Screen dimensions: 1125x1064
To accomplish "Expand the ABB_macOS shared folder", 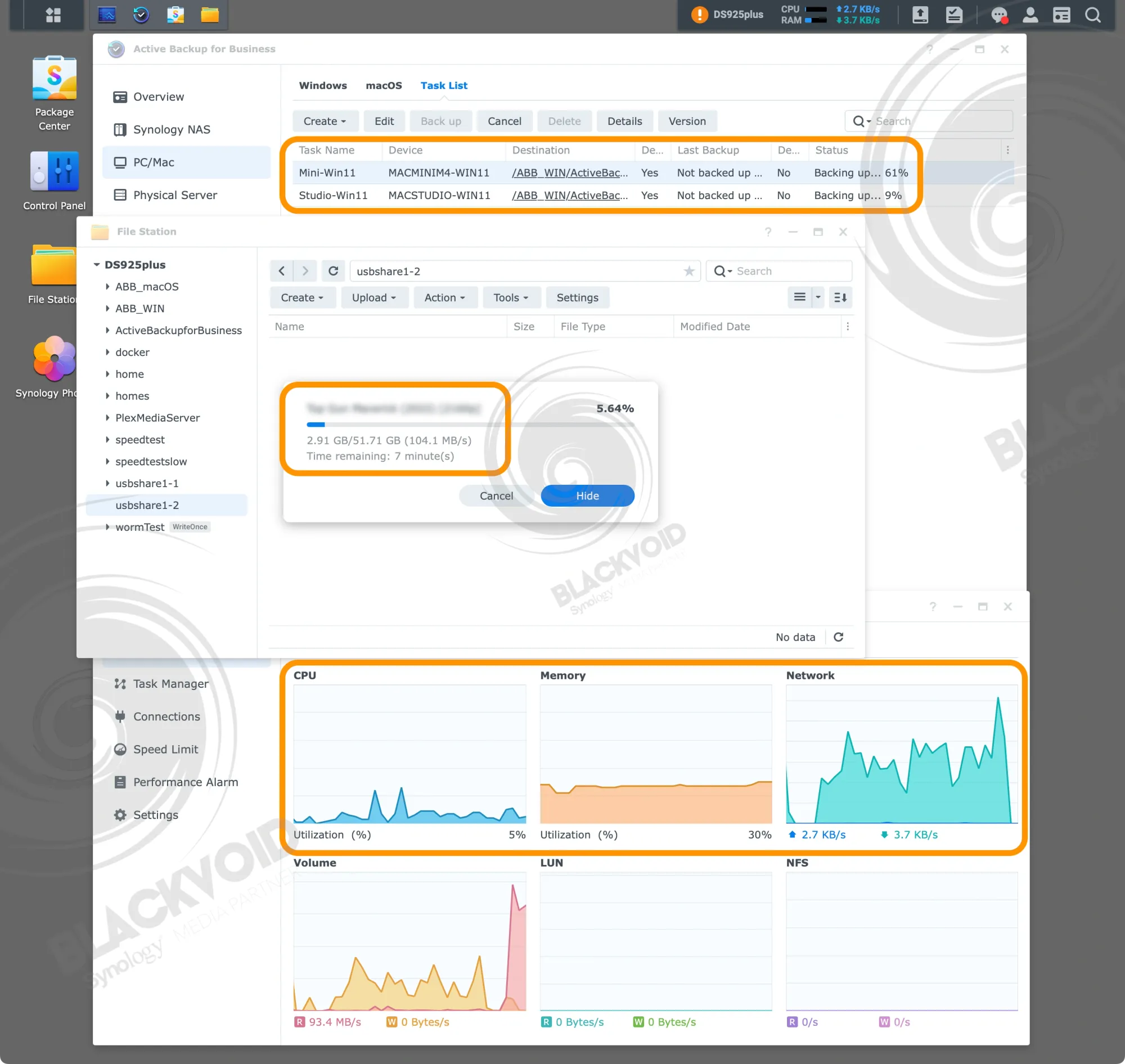I will (x=107, y=286).
